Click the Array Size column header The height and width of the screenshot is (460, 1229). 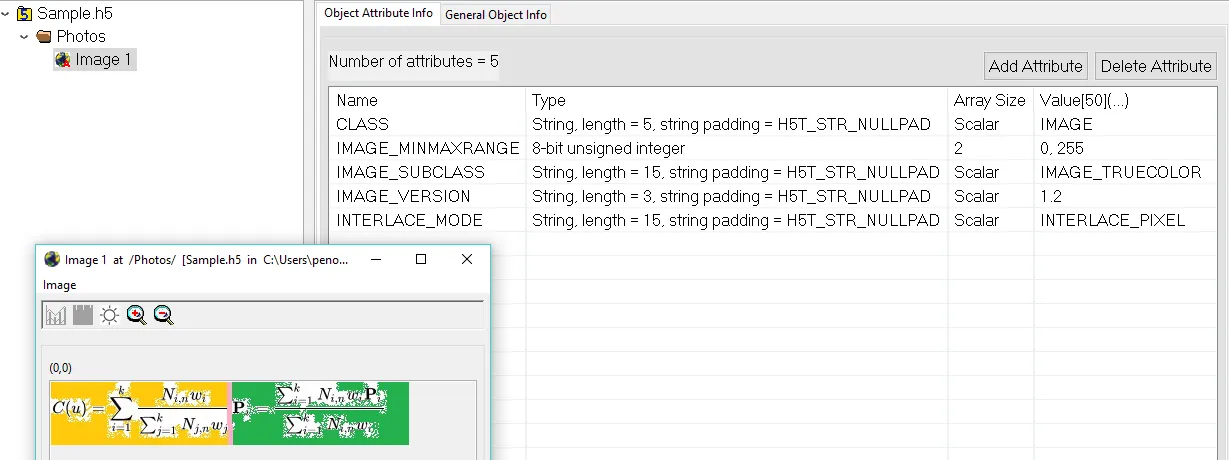(990, 100)
